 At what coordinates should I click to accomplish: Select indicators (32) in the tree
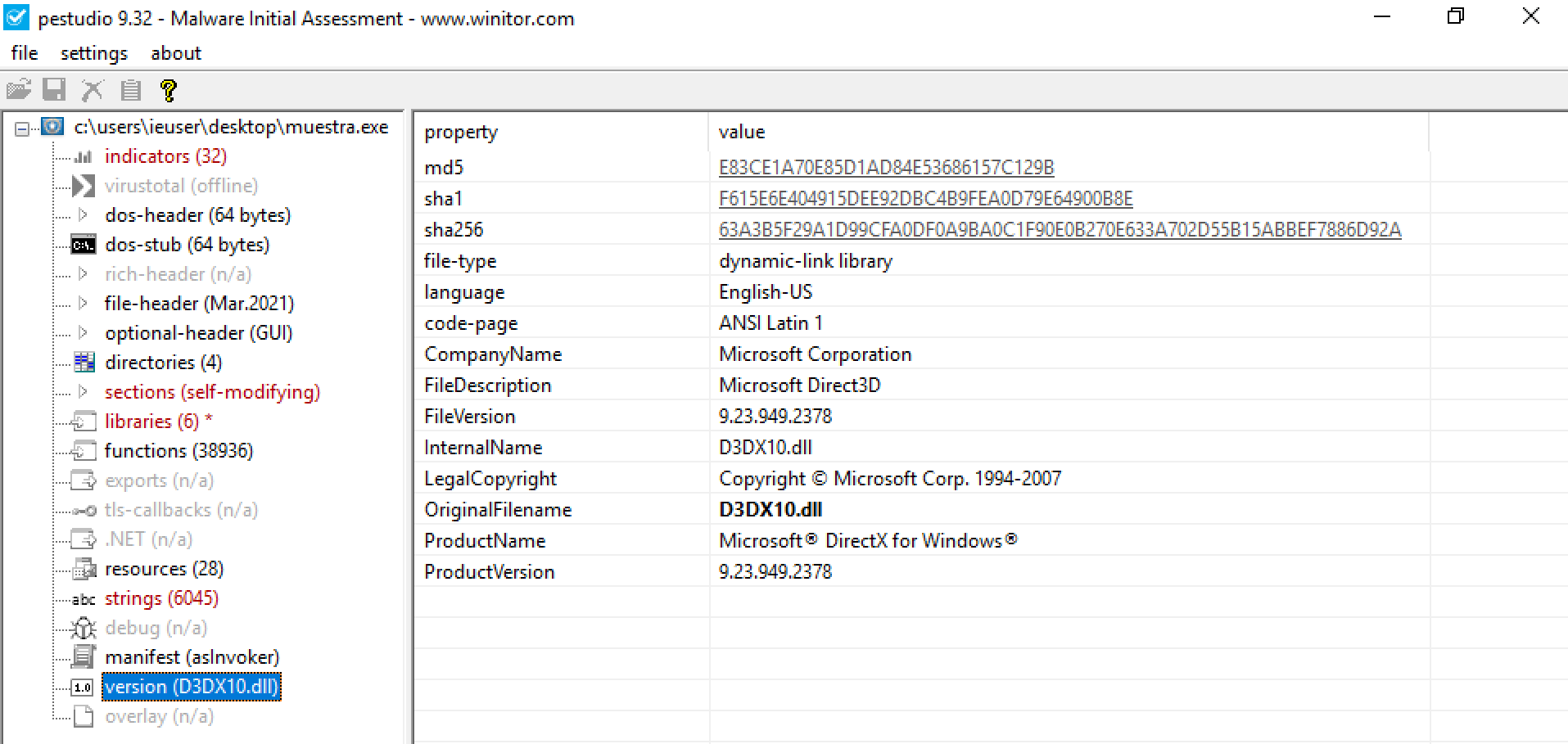coord(165,156)
